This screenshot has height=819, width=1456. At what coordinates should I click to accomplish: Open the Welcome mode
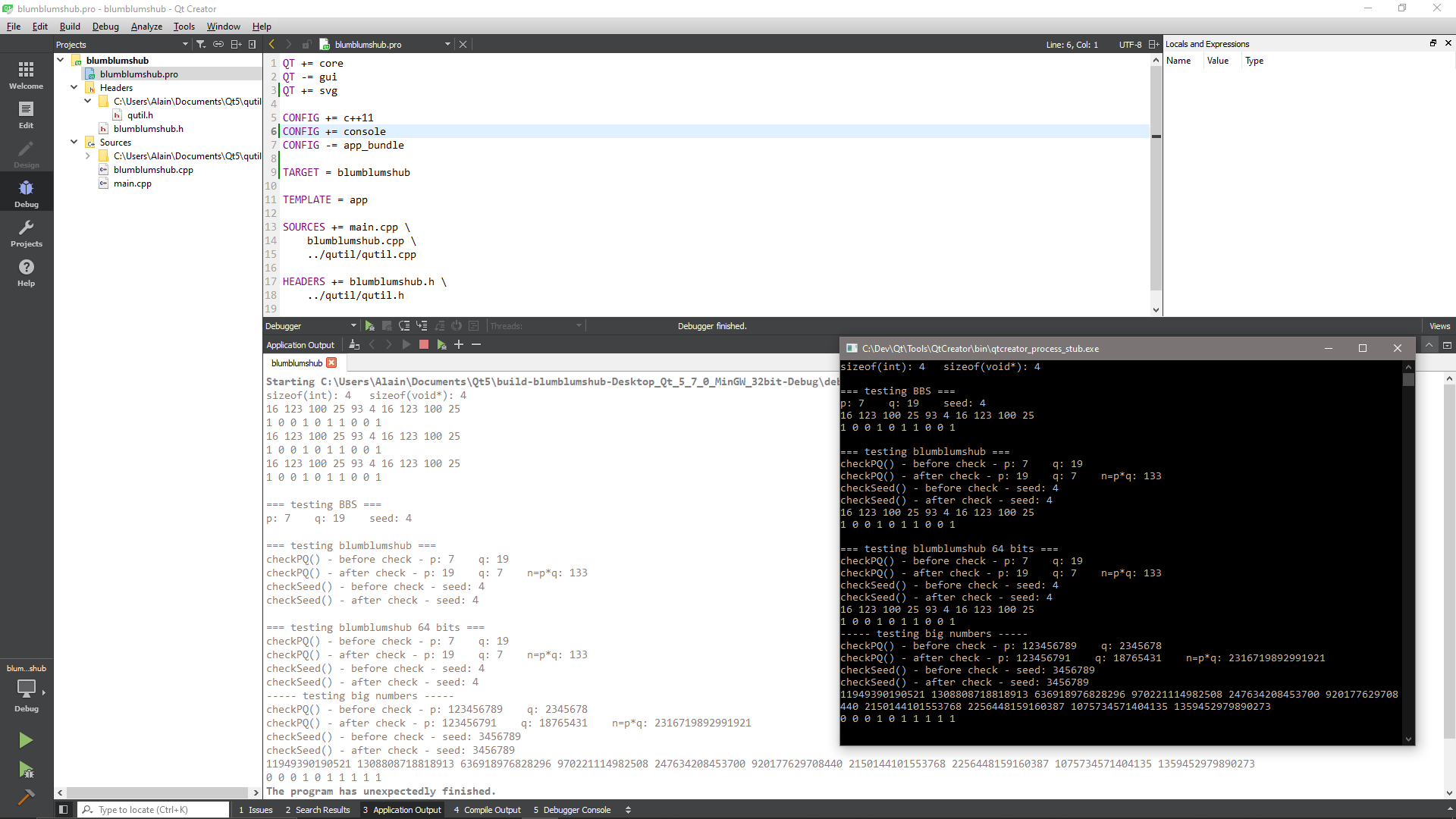coord(26,75)
